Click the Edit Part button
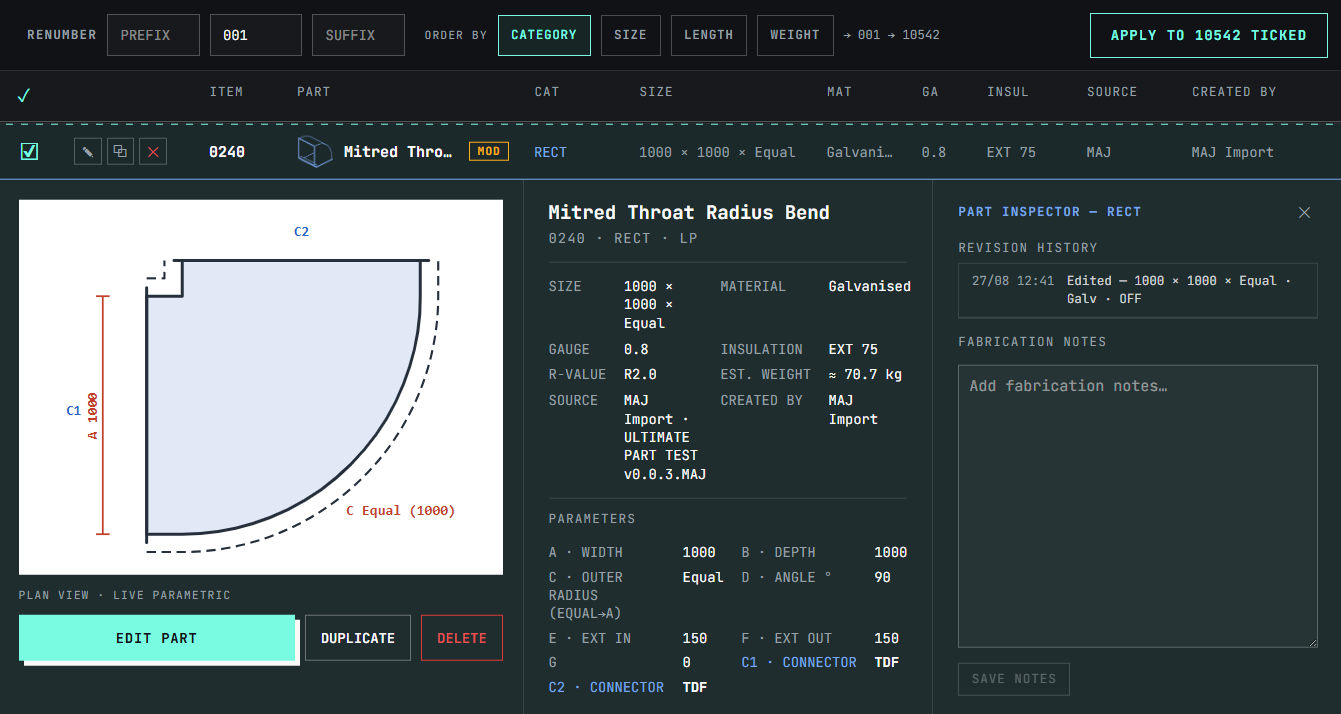1341x714 pixels. pyautogui.click(x=157, y=638)
